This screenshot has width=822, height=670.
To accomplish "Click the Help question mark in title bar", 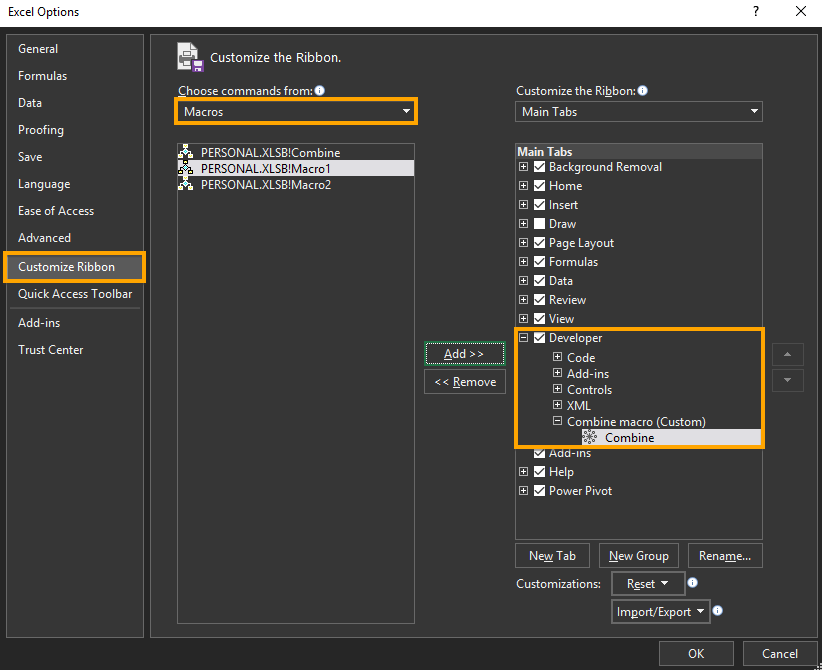I will 755,12.
